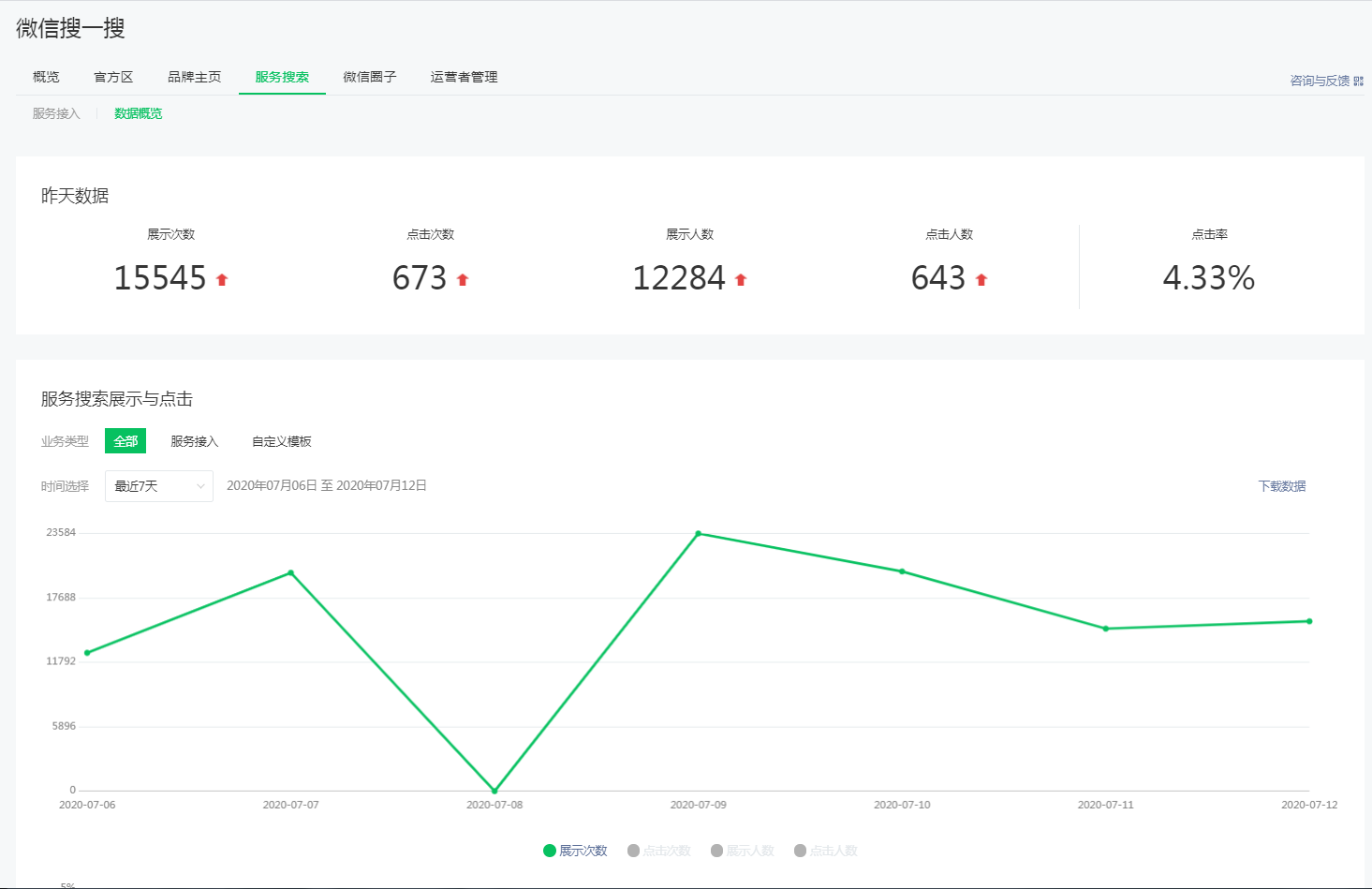The image size is (1372, 889).
Task: Select the zero-value point at 2020-07-08
Action: tap(494, 791)
